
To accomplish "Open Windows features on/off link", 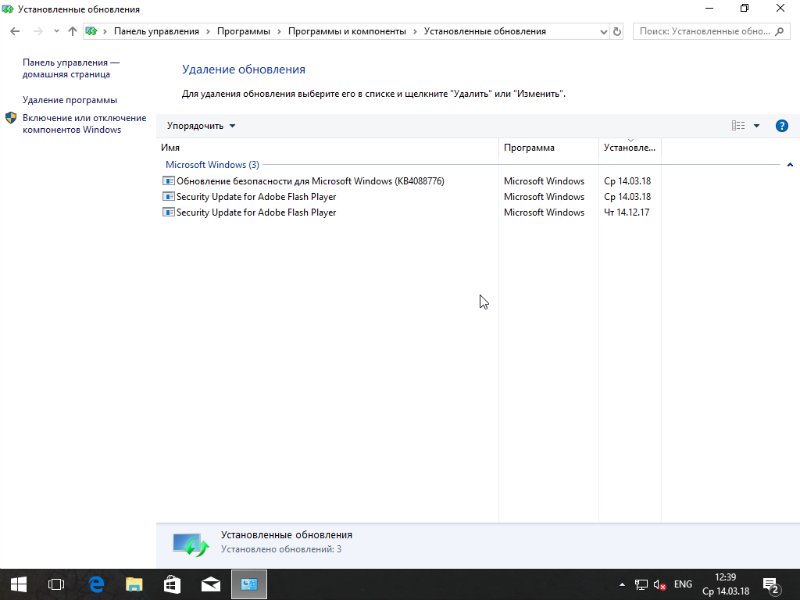I will click(84, 123).
